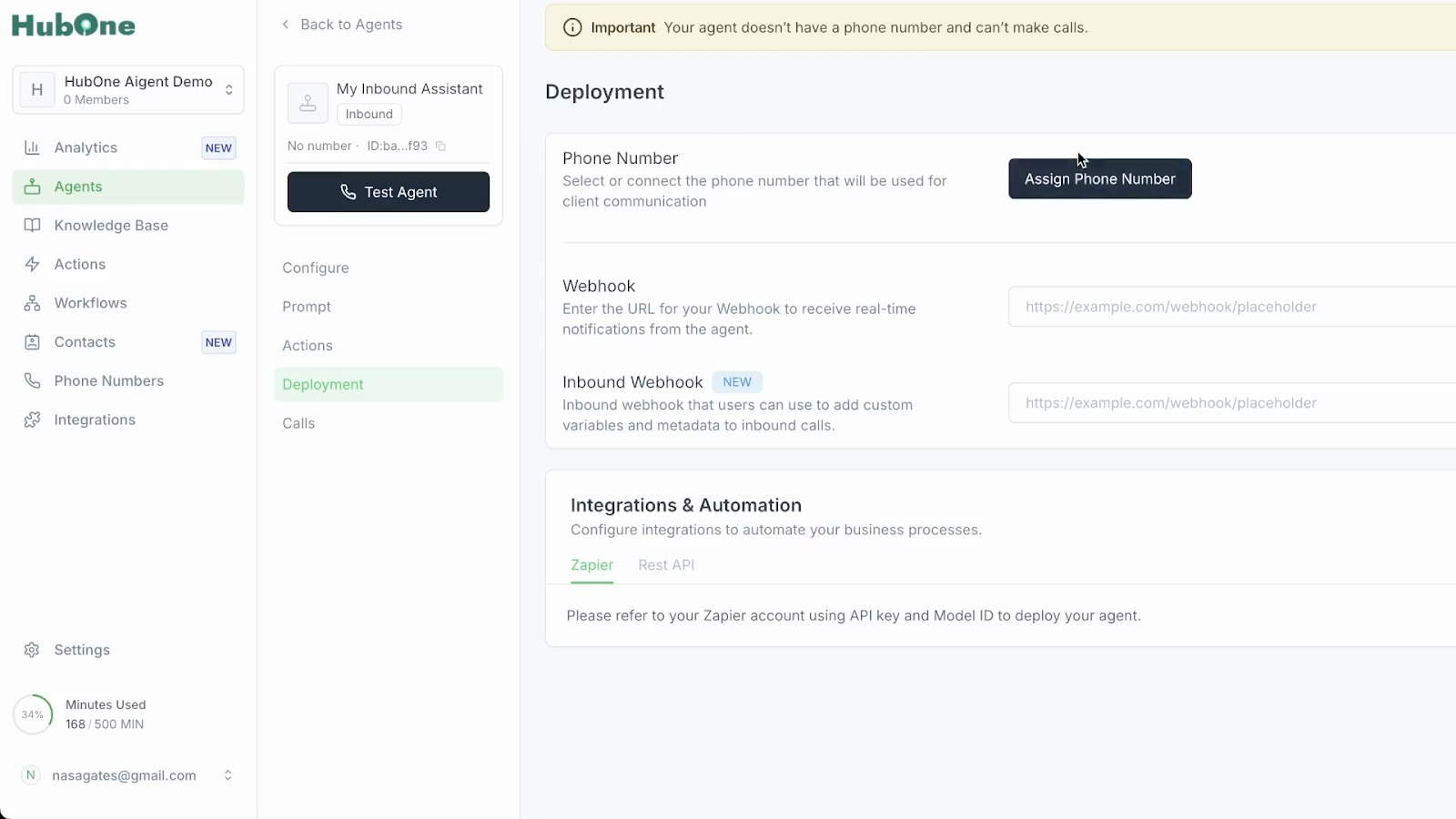Screen dimensions: 1456x819
Task: Click the Integrations puzzle icon
Action: tap(32, 420)
